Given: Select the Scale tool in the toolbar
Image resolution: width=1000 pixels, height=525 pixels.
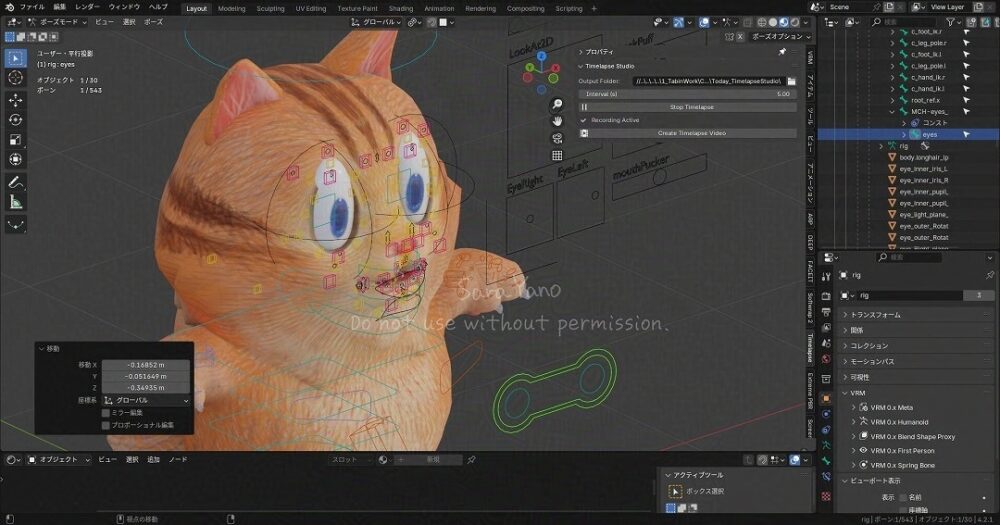Looking at the screenshot, I should pyautogui.click(x=16, y=140).
